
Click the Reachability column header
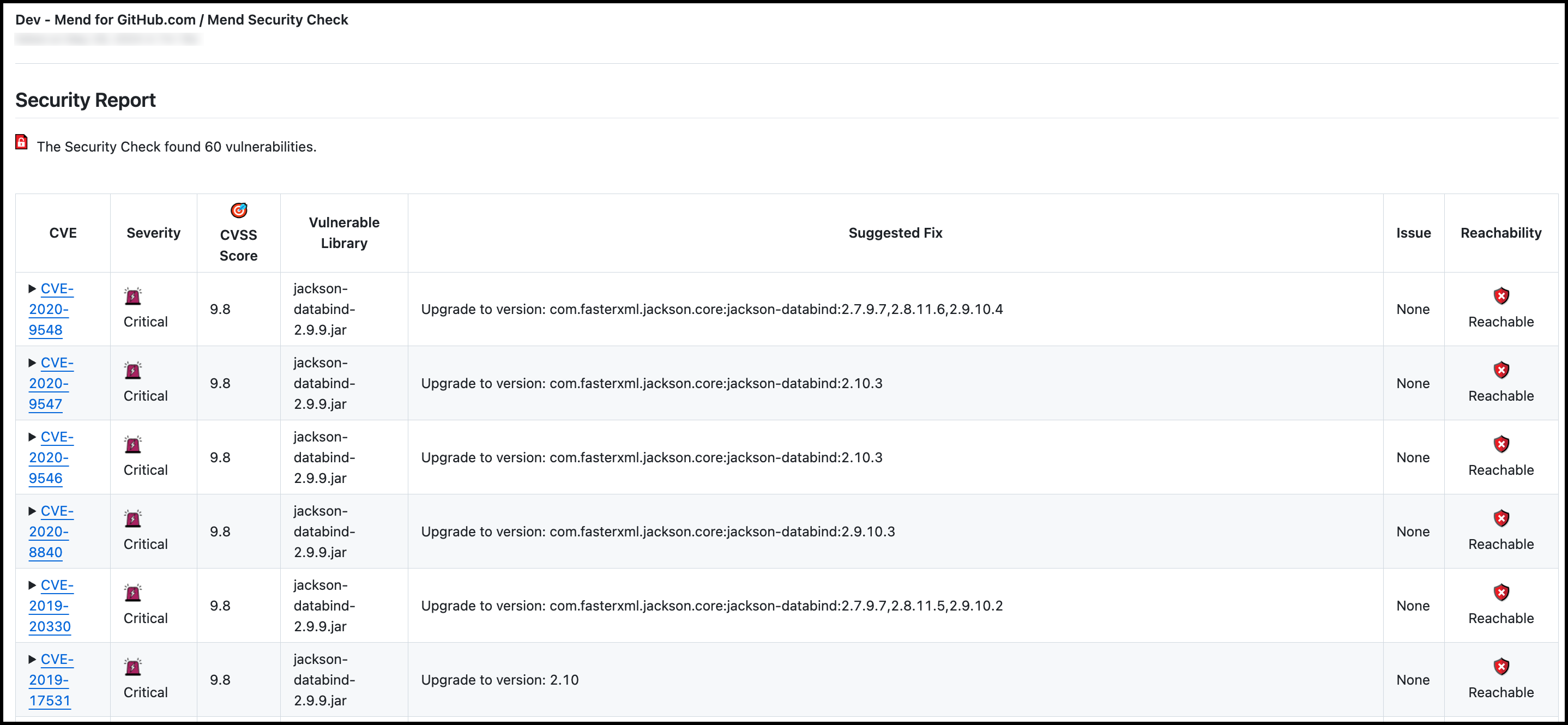pyautogui.click(x=1500, y=233)
